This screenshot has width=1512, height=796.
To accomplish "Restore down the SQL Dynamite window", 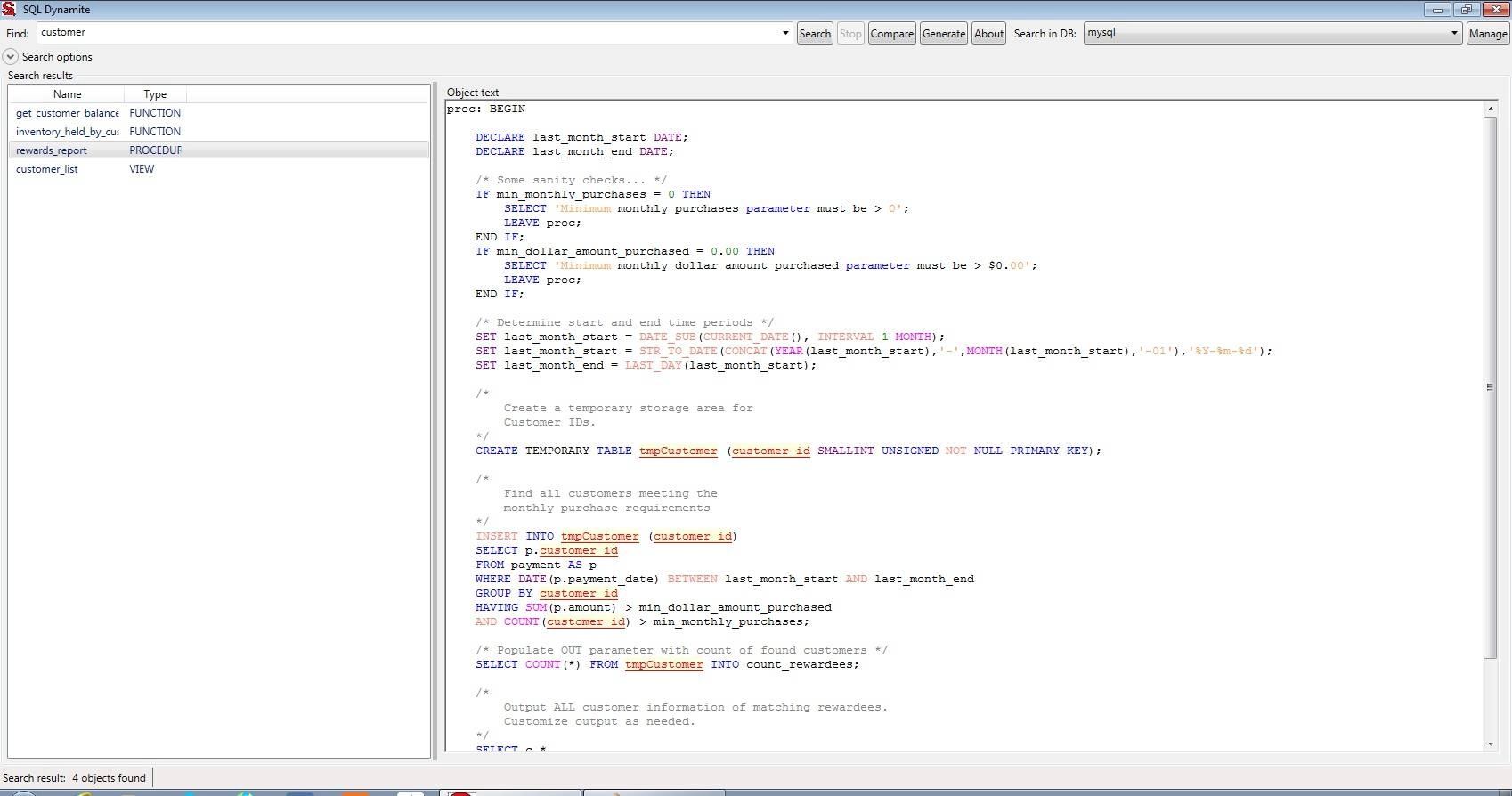I will [x=1466, y=9].
